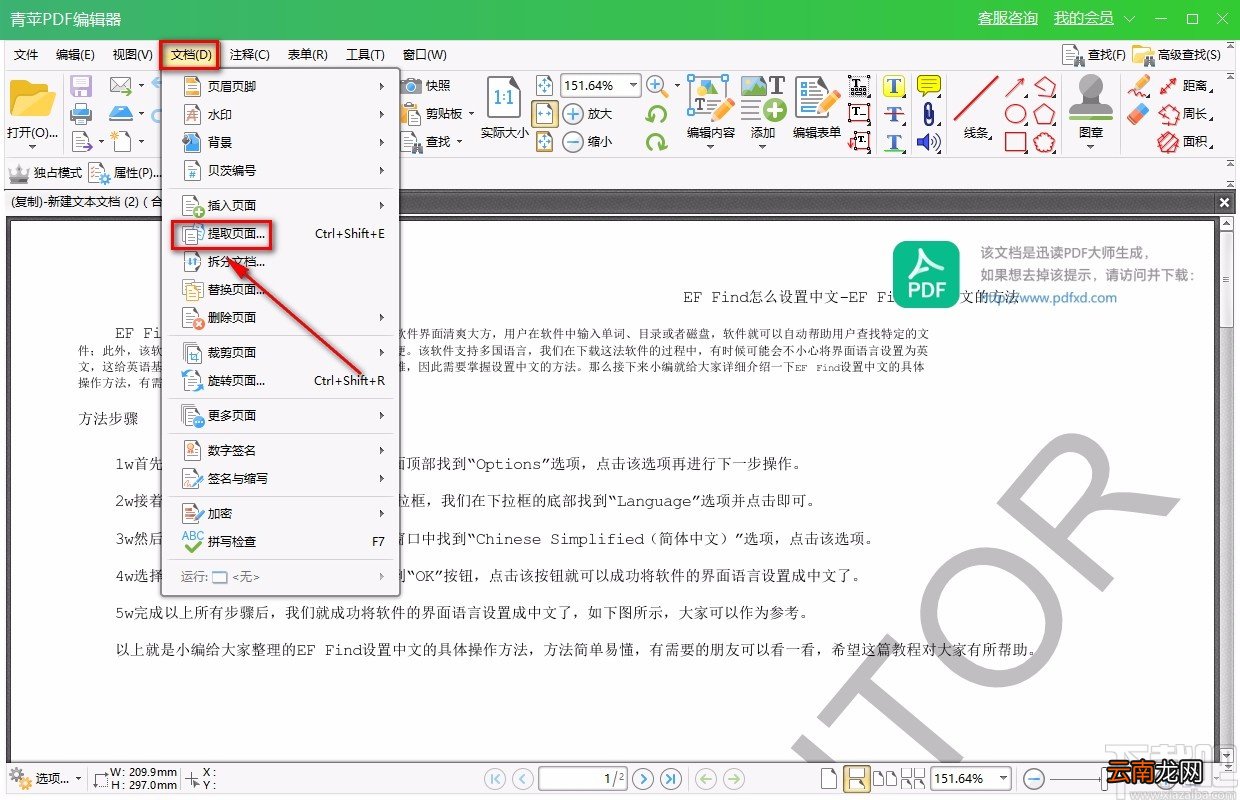Click the zoom slider minus button
Viewport: 1240px width, 800px height.
pyautogui.click(x=1035, y=778)
